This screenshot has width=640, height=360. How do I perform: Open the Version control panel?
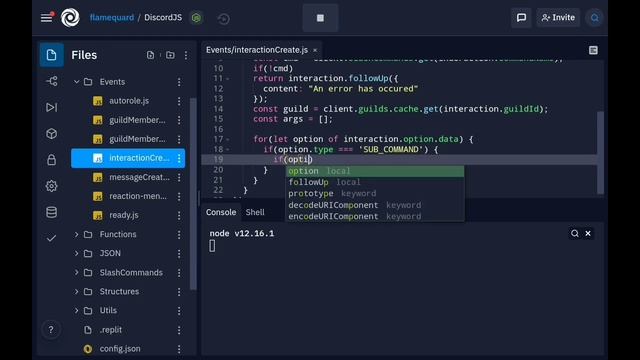pos(51,81)
